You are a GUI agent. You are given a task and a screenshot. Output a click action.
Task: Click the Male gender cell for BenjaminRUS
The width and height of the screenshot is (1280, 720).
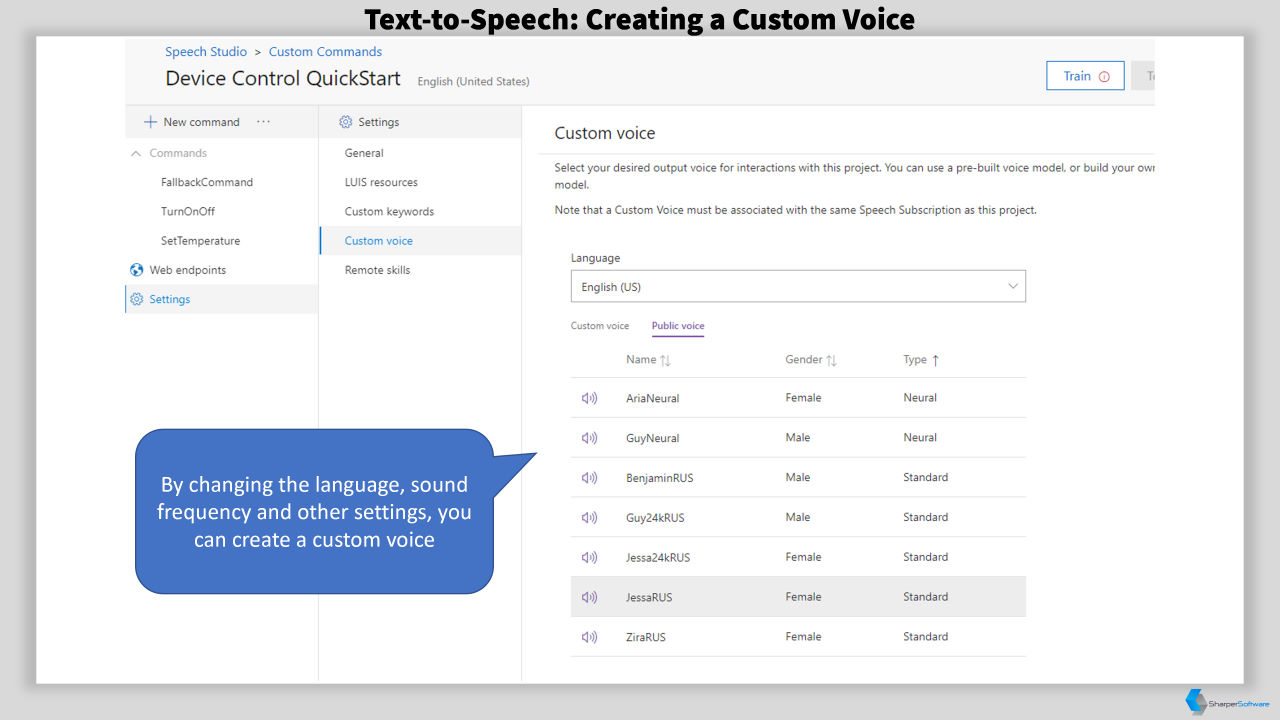[x=798, y=477]
